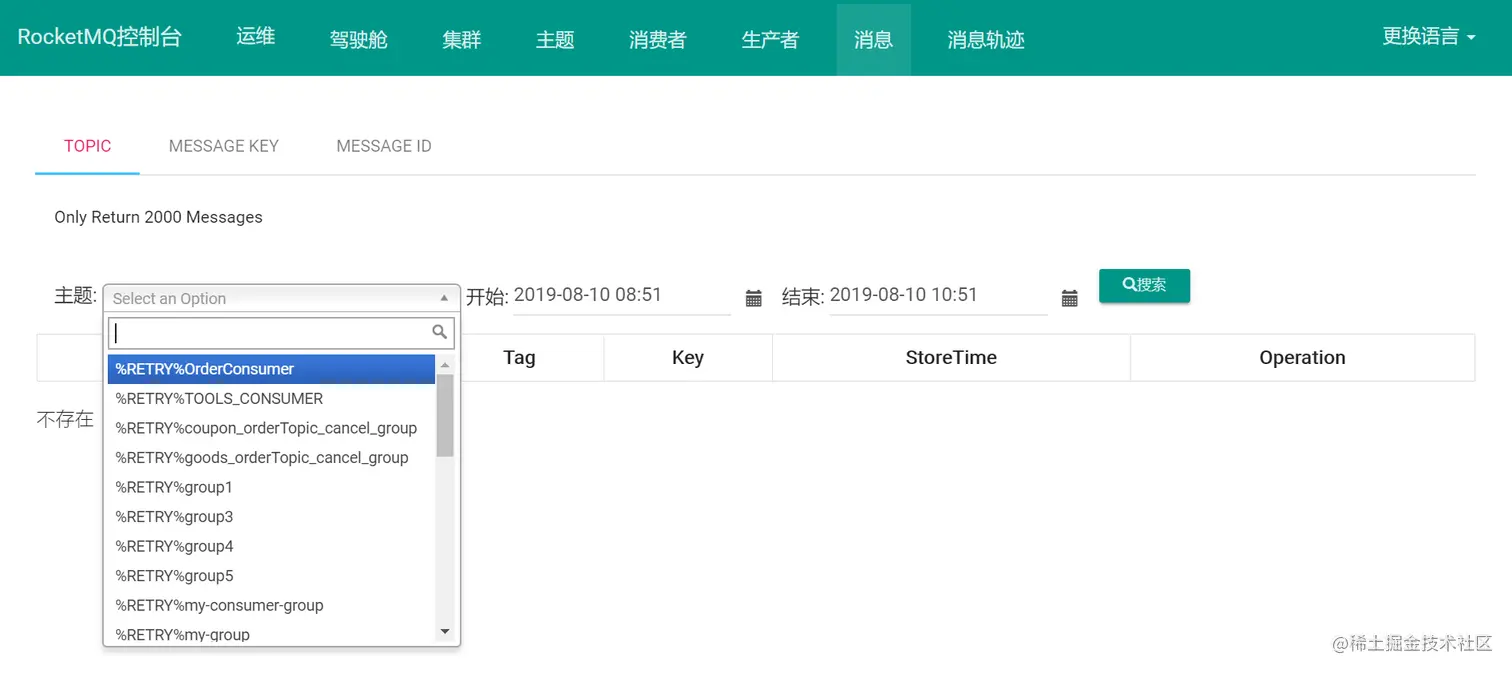This screenshot has width=1512, height=673.
Task: Switch to the MESSAGE ID tab
Action: pyautogui.click(x=384, y=146)
